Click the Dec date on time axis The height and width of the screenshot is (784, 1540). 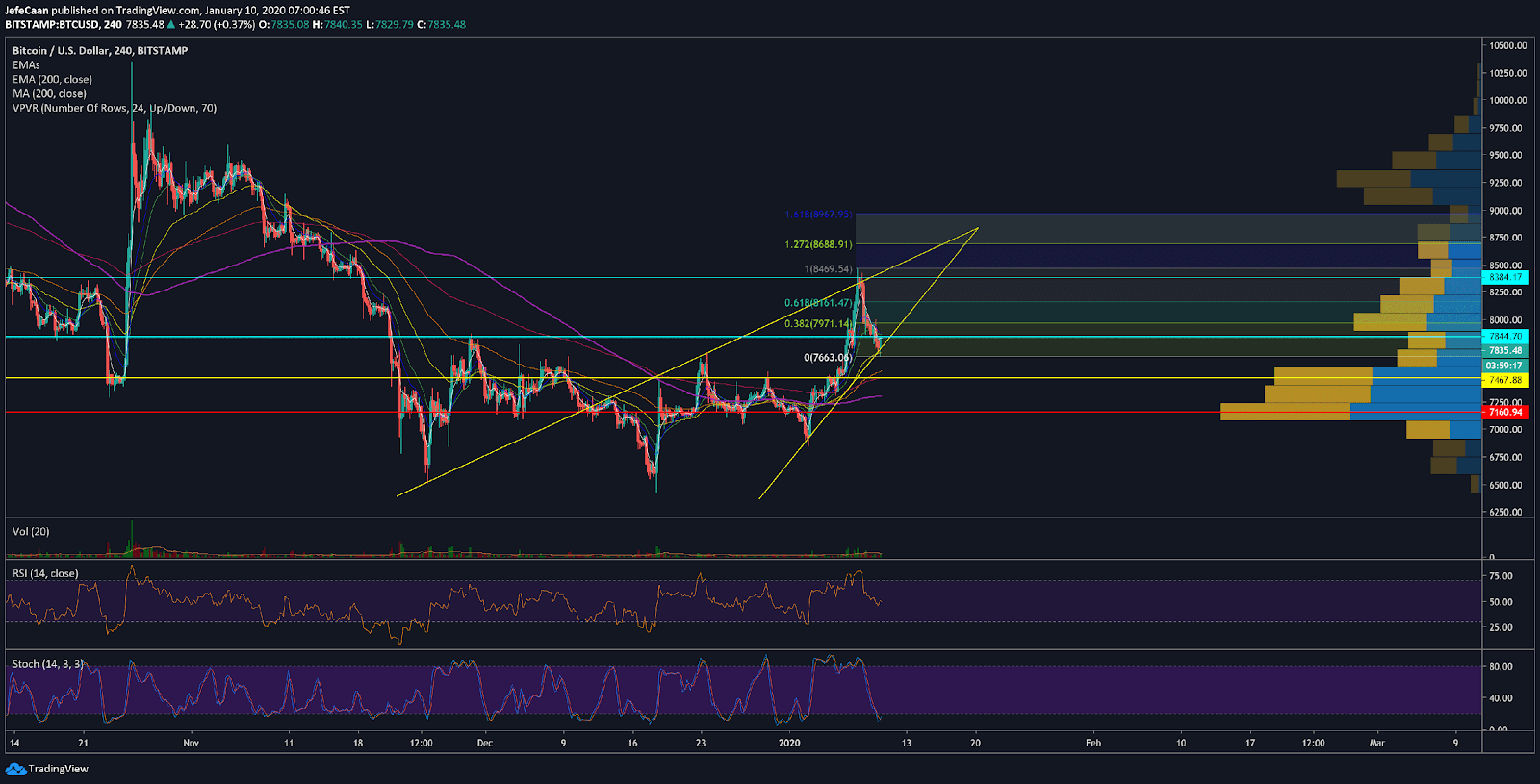point(485,743)
